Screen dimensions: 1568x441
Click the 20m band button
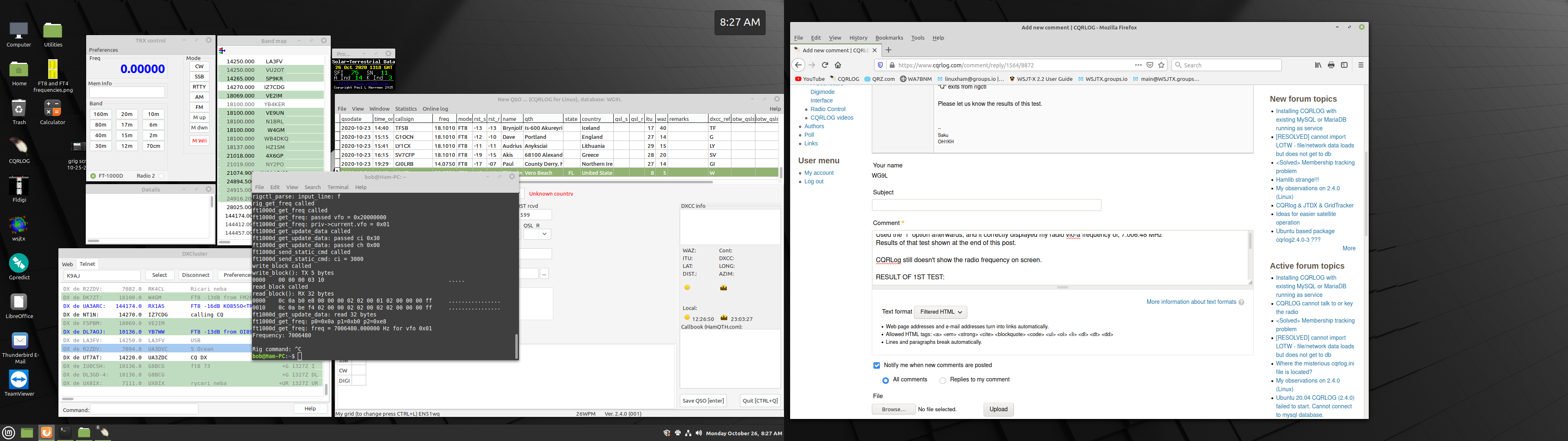pyautogui.click(x=127, y=114)
